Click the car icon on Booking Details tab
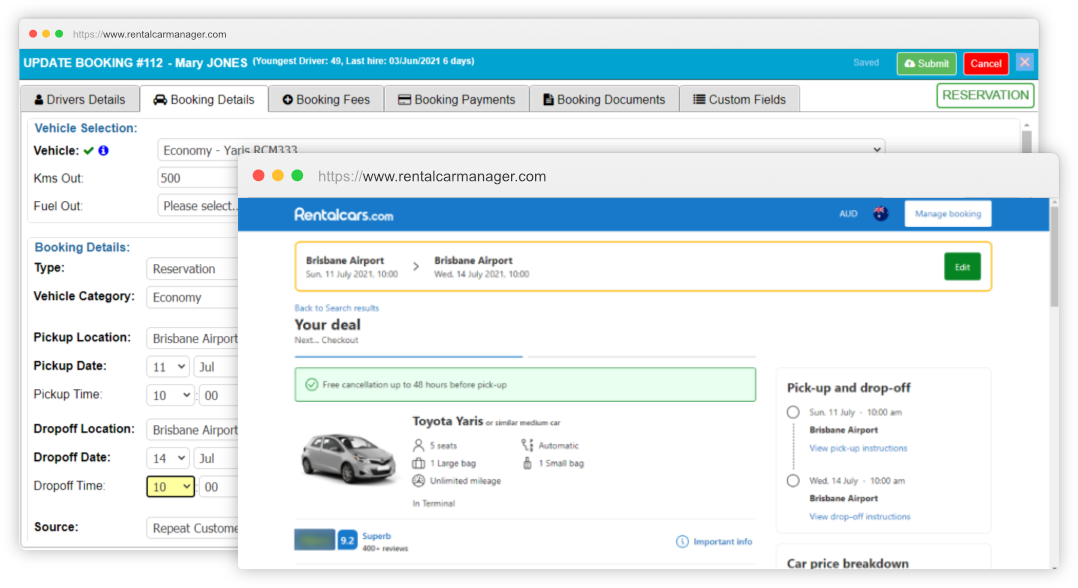 [161, 99]
